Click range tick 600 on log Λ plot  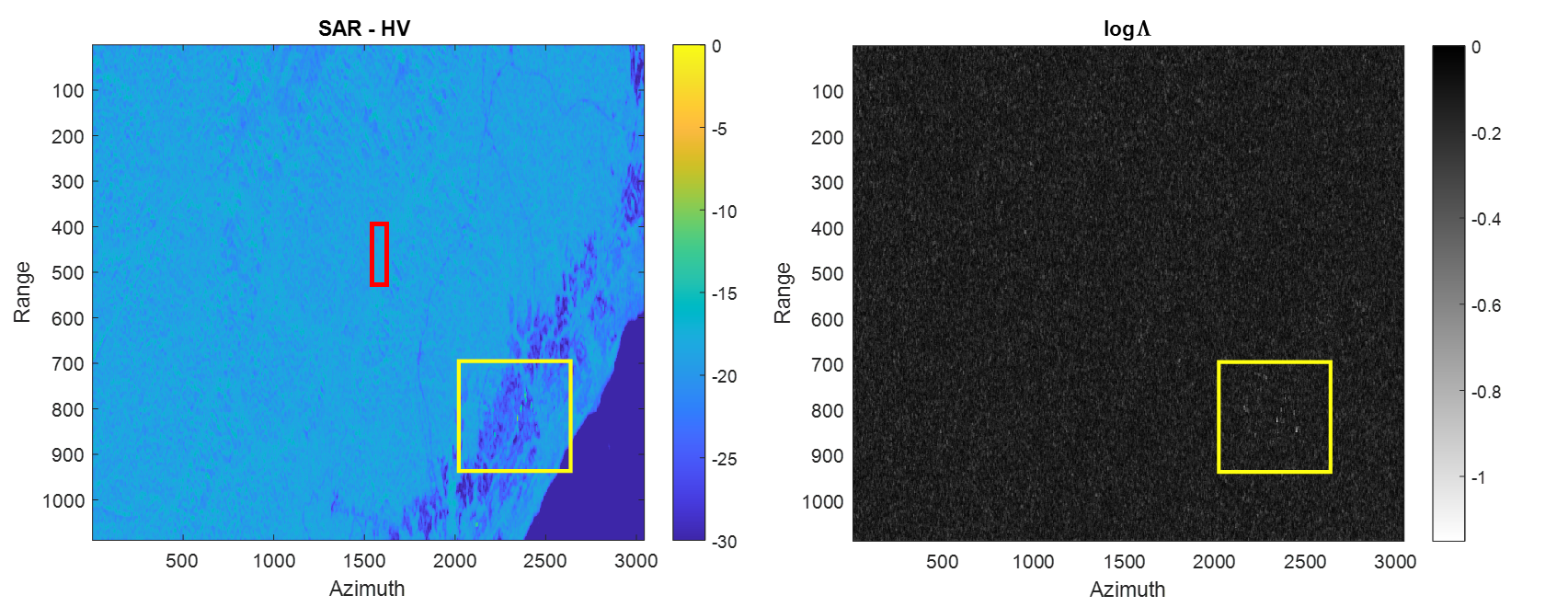(x=828, y=320)
